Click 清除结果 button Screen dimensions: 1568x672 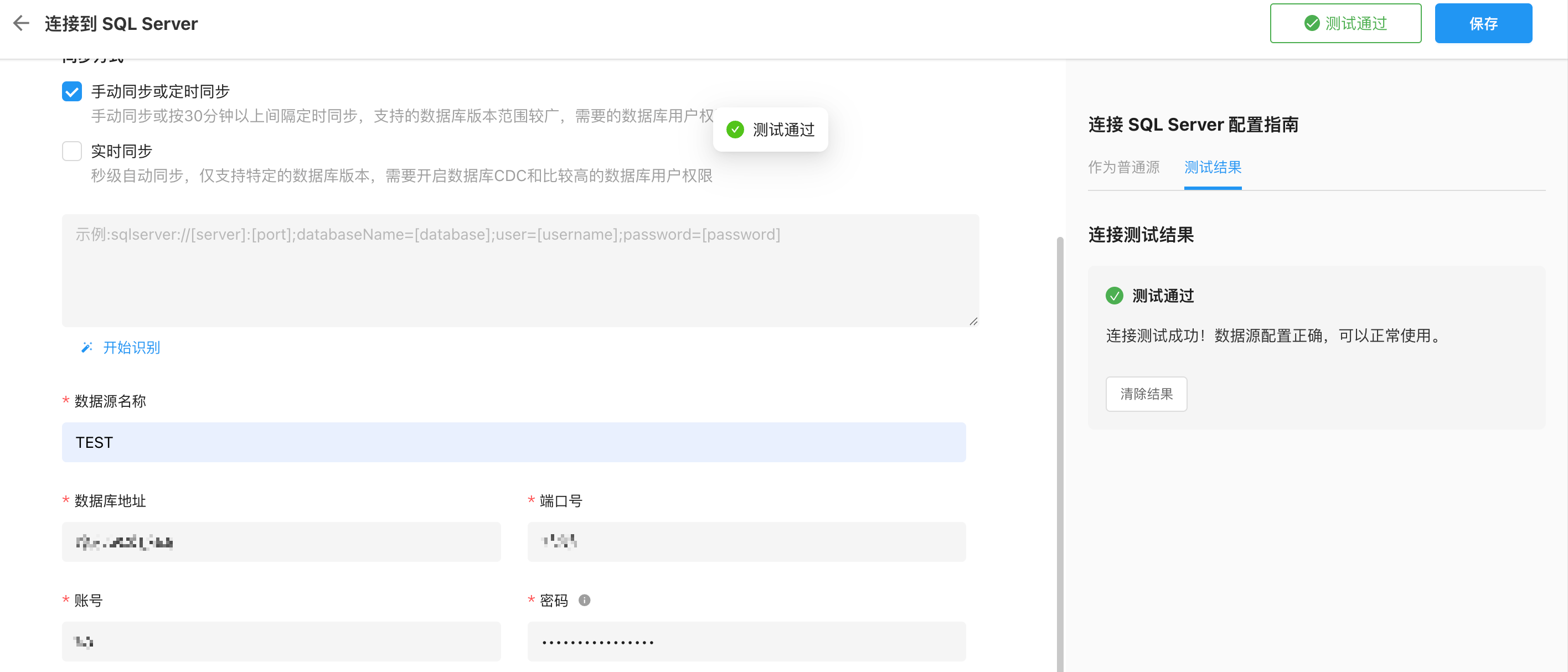pos(1146,394)
